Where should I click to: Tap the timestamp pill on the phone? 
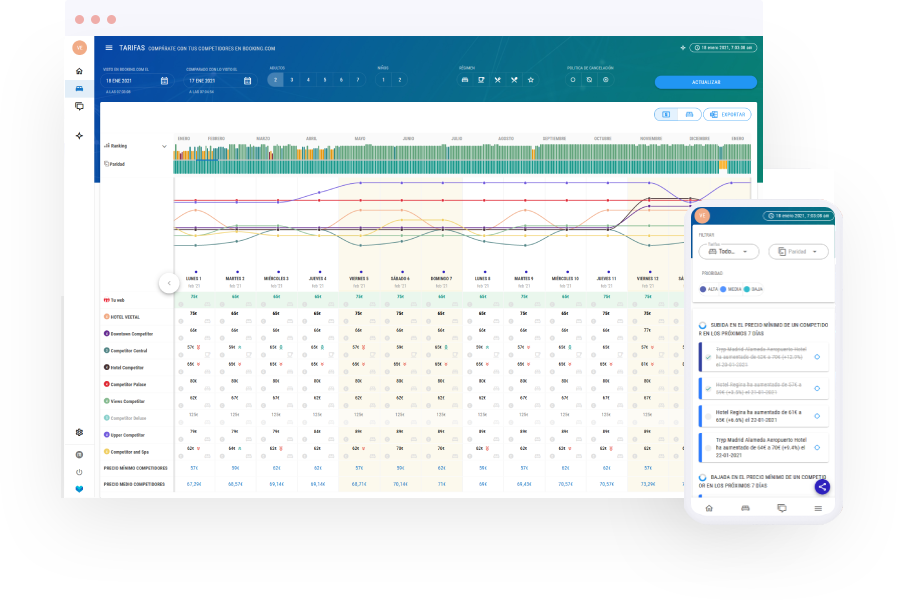pos(799,216)
